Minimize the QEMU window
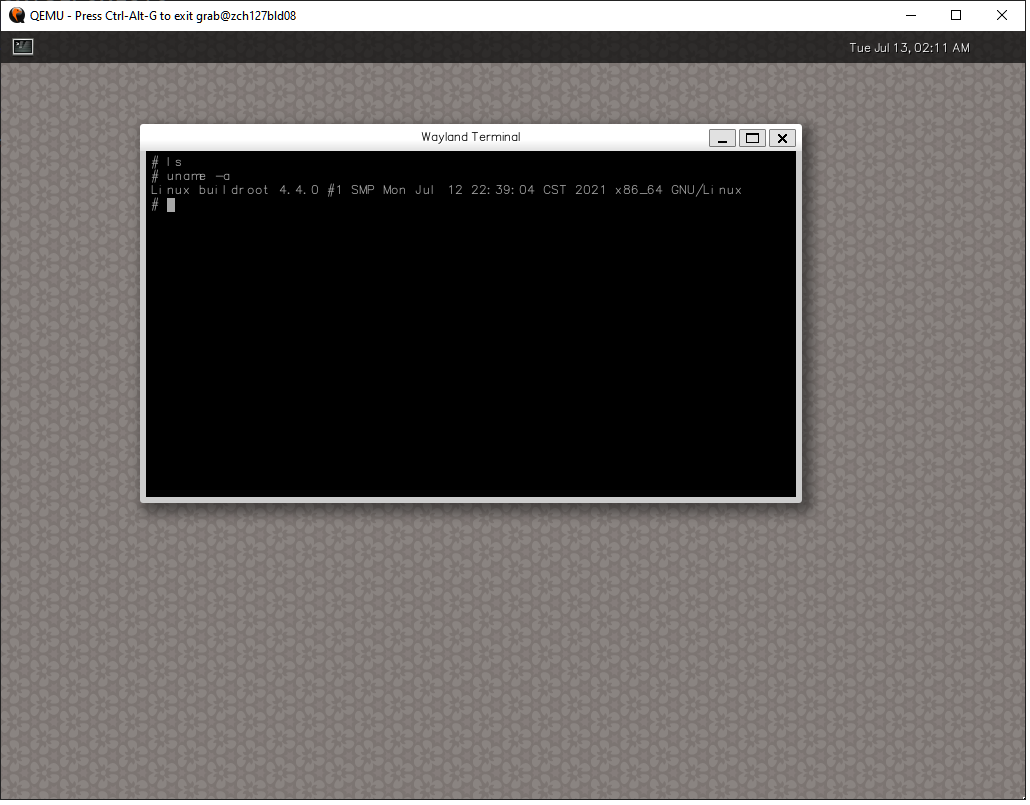 click(911, 15)
